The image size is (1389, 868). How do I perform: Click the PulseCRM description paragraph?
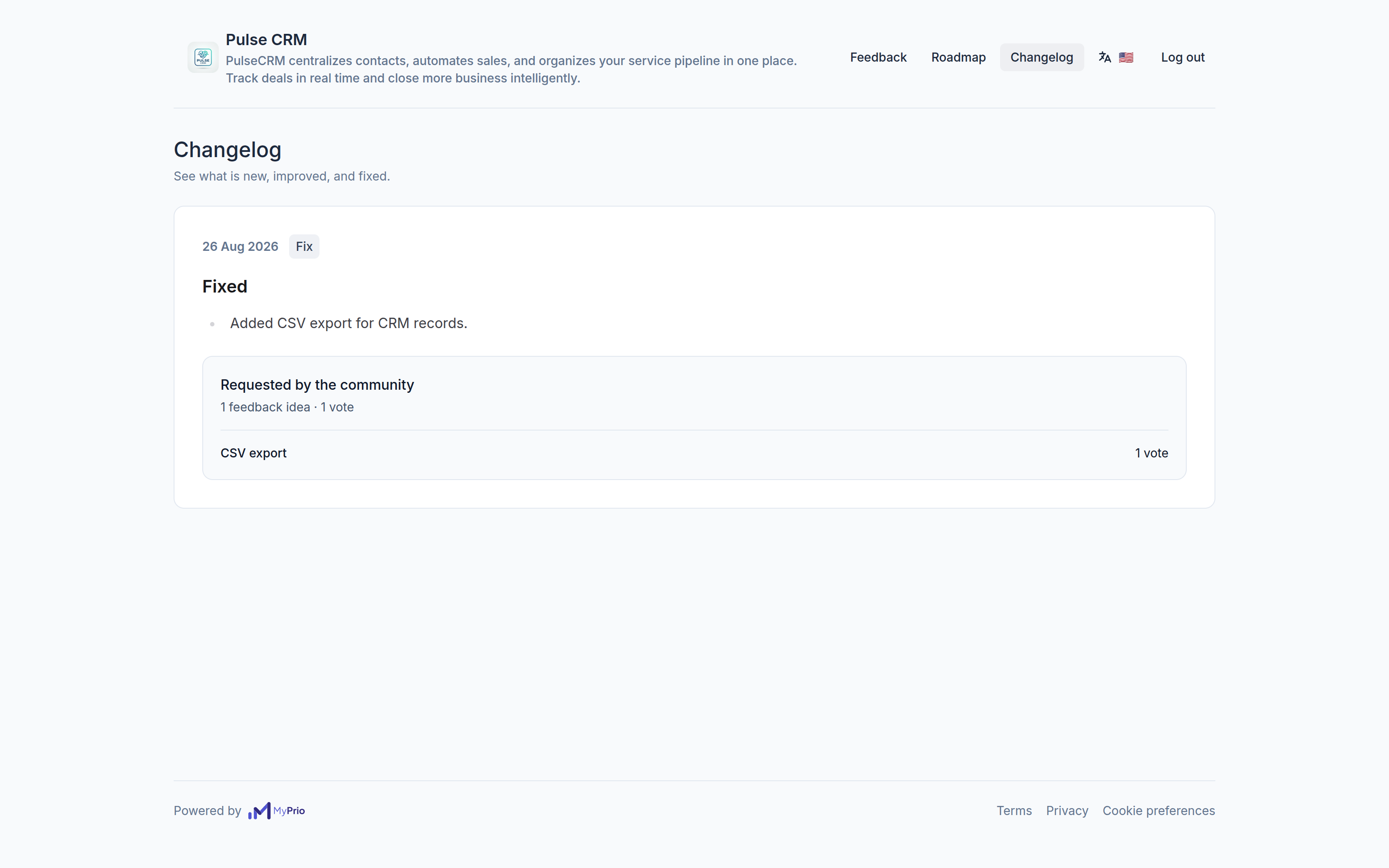(x=511, y=69)
